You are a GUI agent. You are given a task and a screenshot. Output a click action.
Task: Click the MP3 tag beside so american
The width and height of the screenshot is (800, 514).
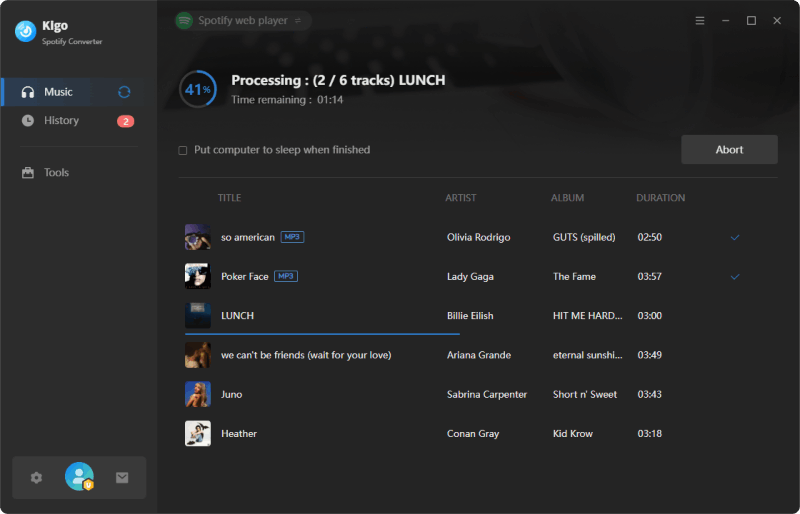(292, 237)
